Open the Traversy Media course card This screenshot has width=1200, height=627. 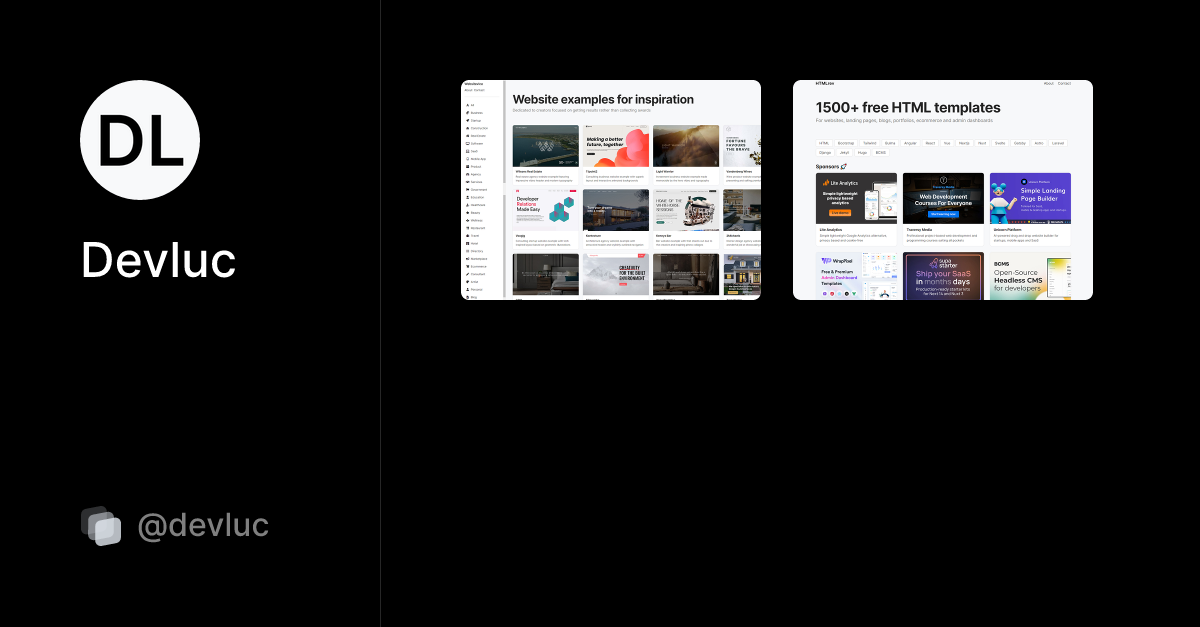point(943,198)
